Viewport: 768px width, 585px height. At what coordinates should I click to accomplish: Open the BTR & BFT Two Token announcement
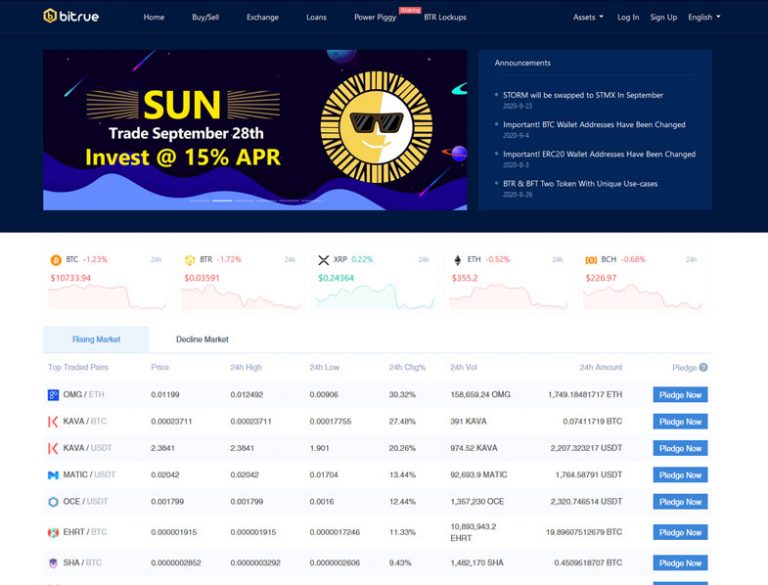point(580,184)
